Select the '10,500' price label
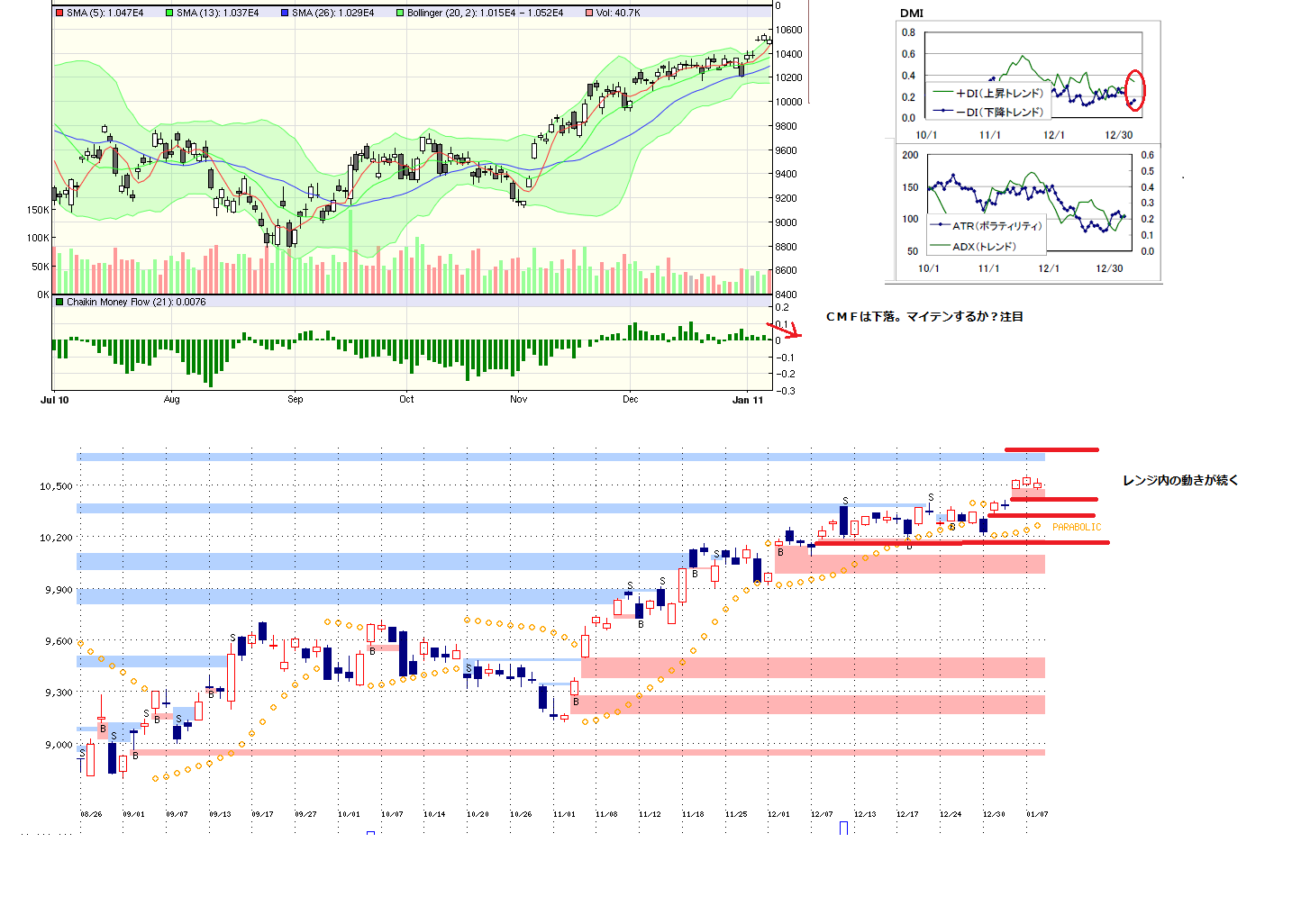This screenshot has height=924, width=1301. (x=56, y=486)
